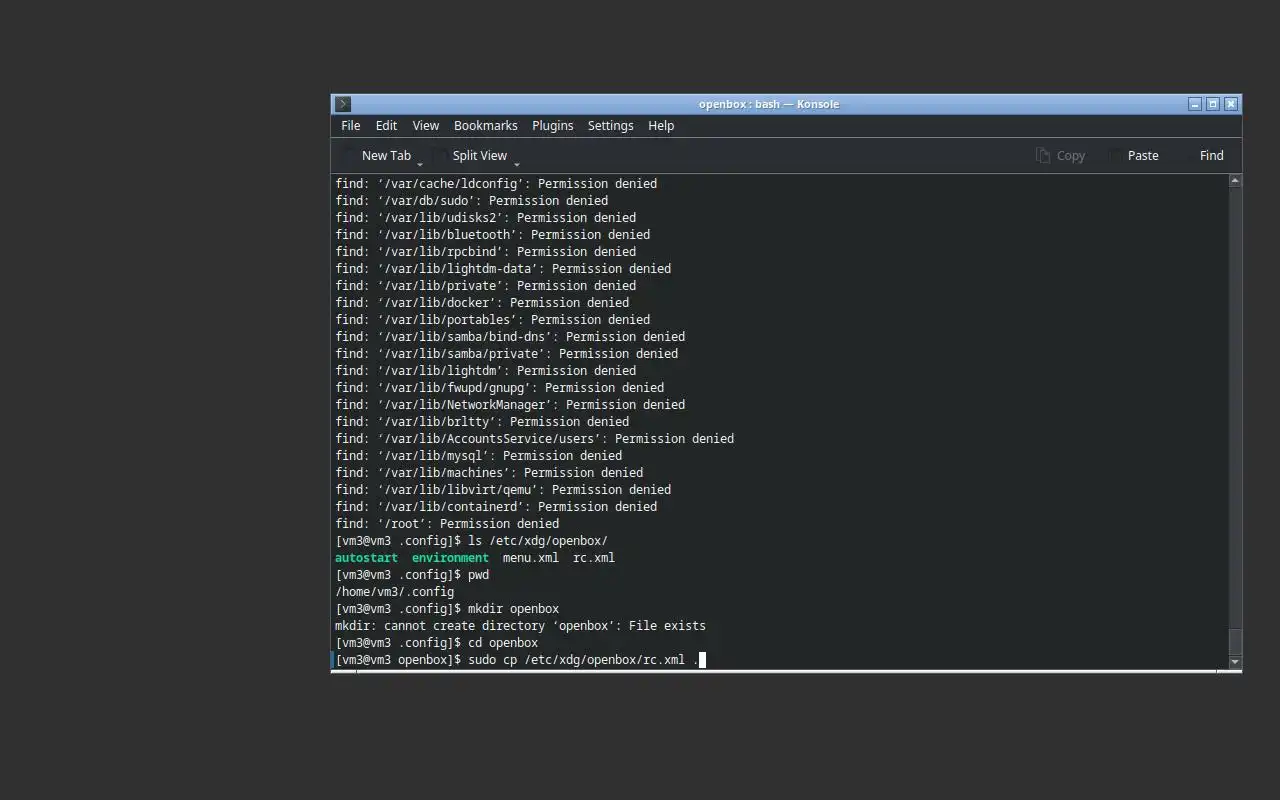Click the 'ls /etc/xdg/openbox/' command line

coord(471,540)
